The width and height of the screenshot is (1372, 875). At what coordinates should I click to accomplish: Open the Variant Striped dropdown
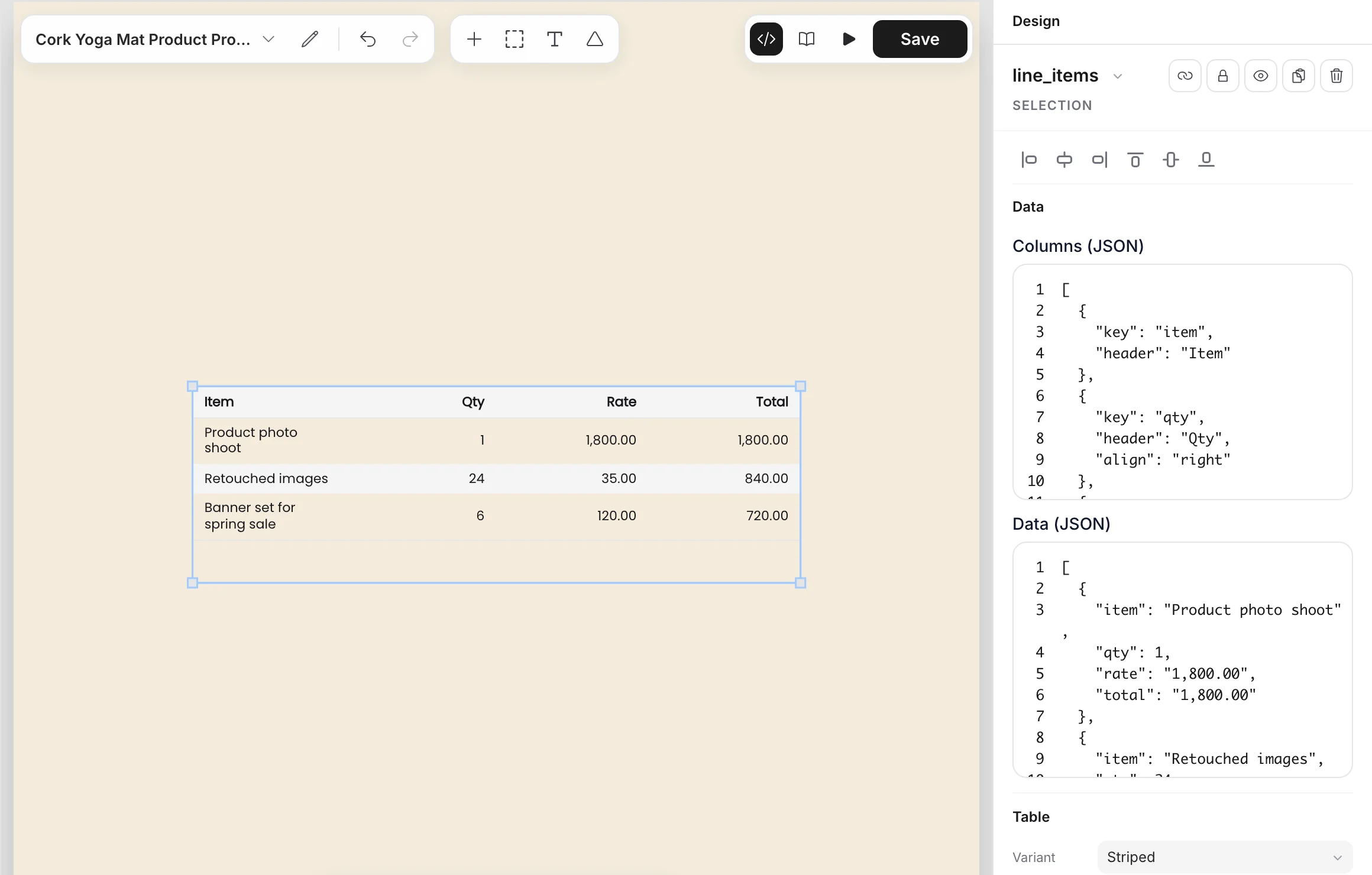click(1225, 857)
